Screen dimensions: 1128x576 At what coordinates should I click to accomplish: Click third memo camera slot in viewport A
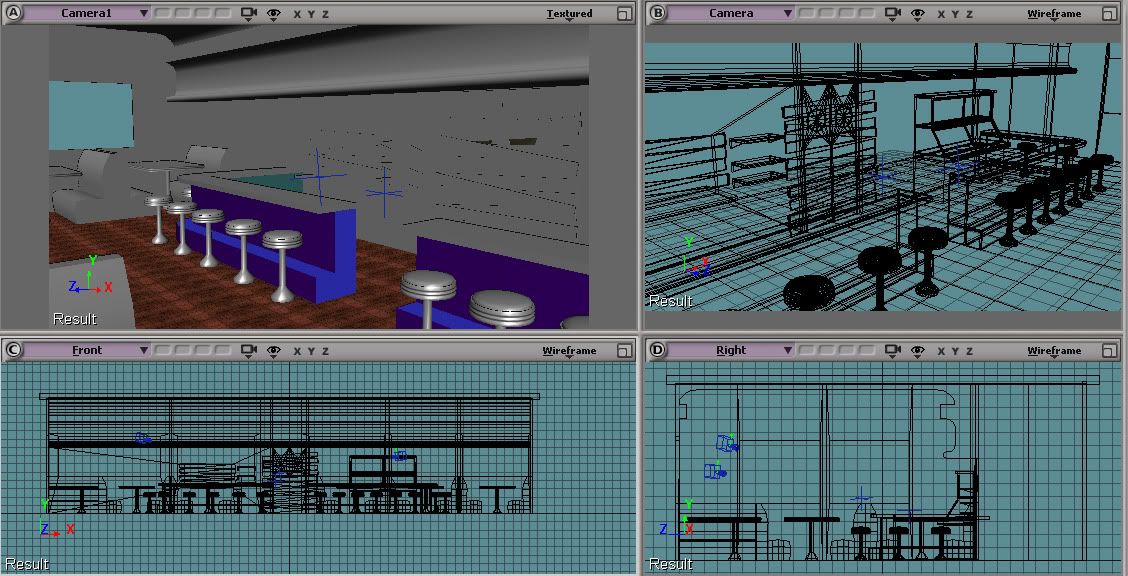point(203,13)
